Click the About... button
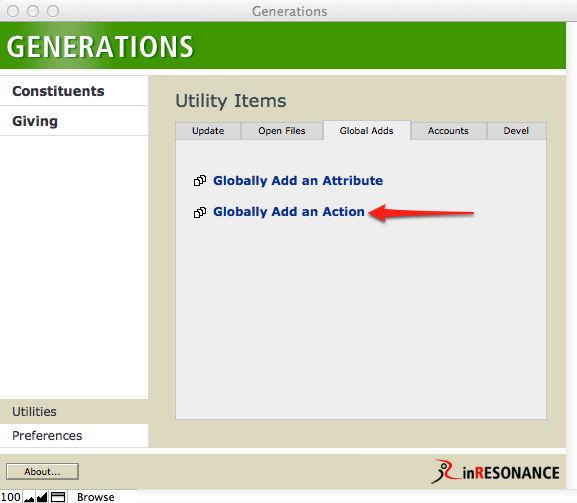 pos(42,472)
